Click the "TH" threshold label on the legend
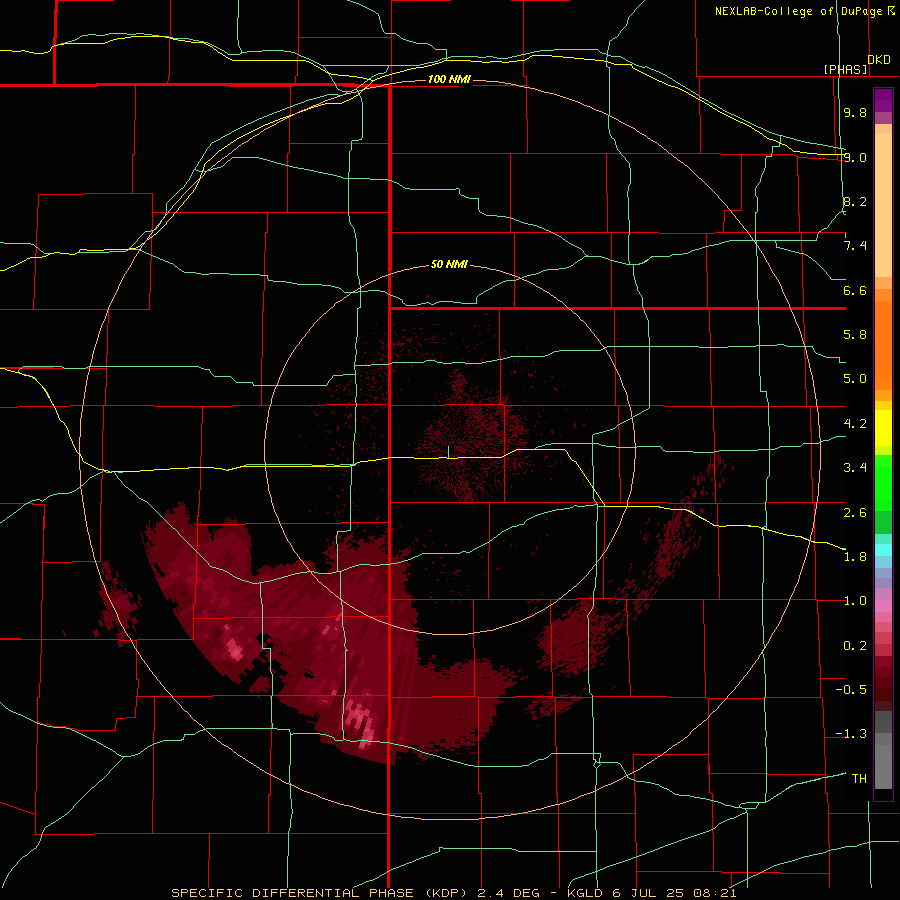Viewport: 900px width, 900px height. pyautogui.click(x=859, y=779)
